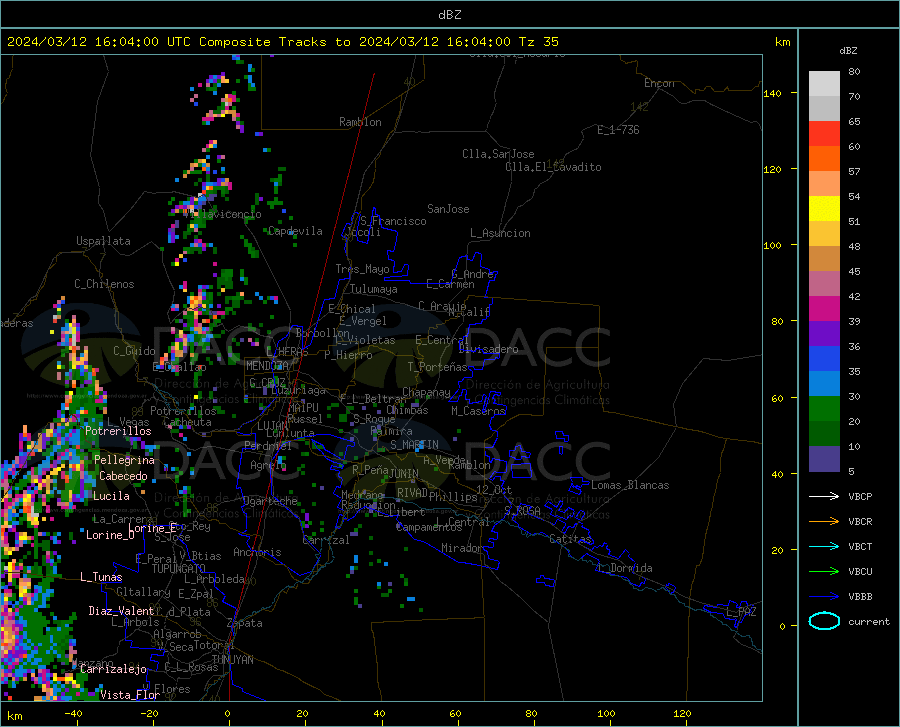Click the 'VBCP' legend label
This screenshot has width=900, height=727.
(x=860, y=496)
